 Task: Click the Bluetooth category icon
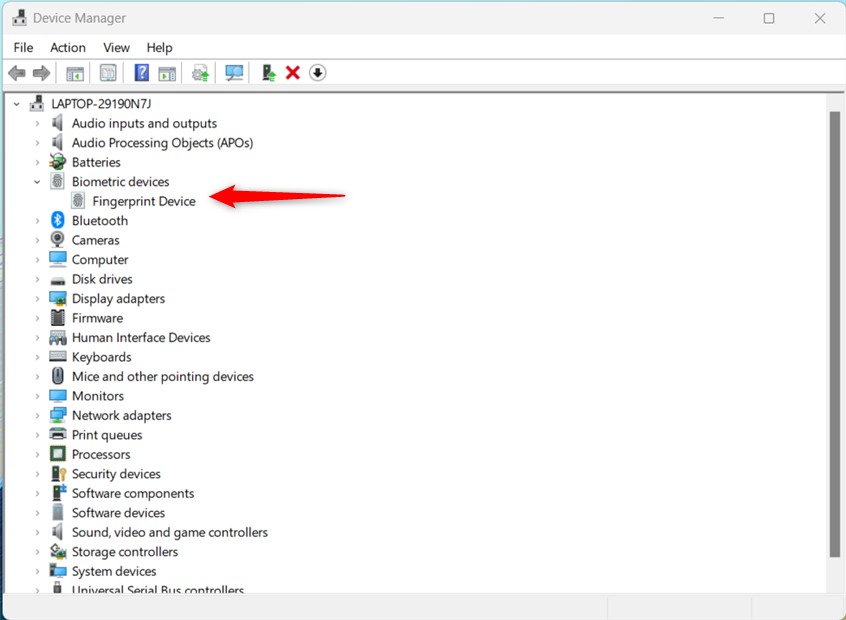58,220
